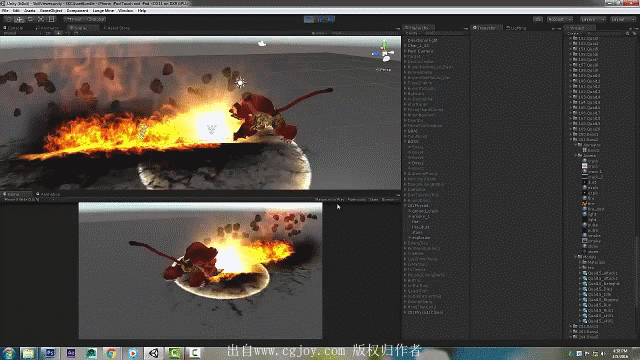This screenshot has height=360, width=640.
Task: Open the Edit menu
Action: [16, 11]
